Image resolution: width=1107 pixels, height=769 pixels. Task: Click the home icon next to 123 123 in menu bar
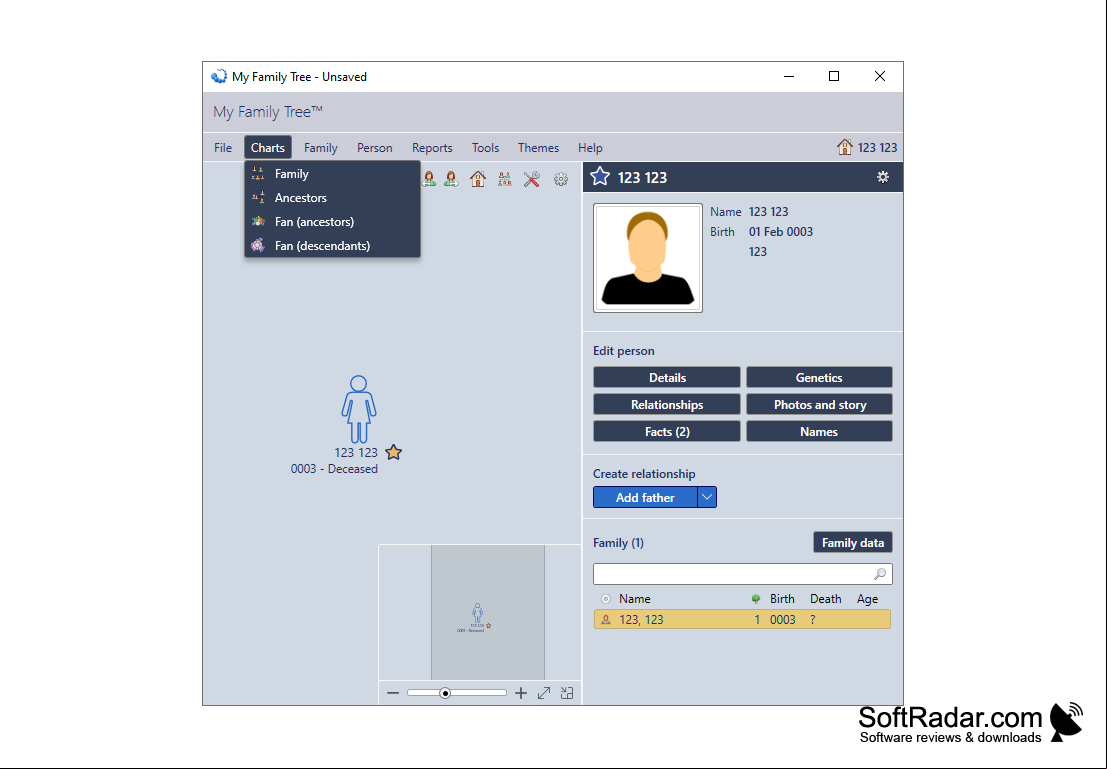844,147
